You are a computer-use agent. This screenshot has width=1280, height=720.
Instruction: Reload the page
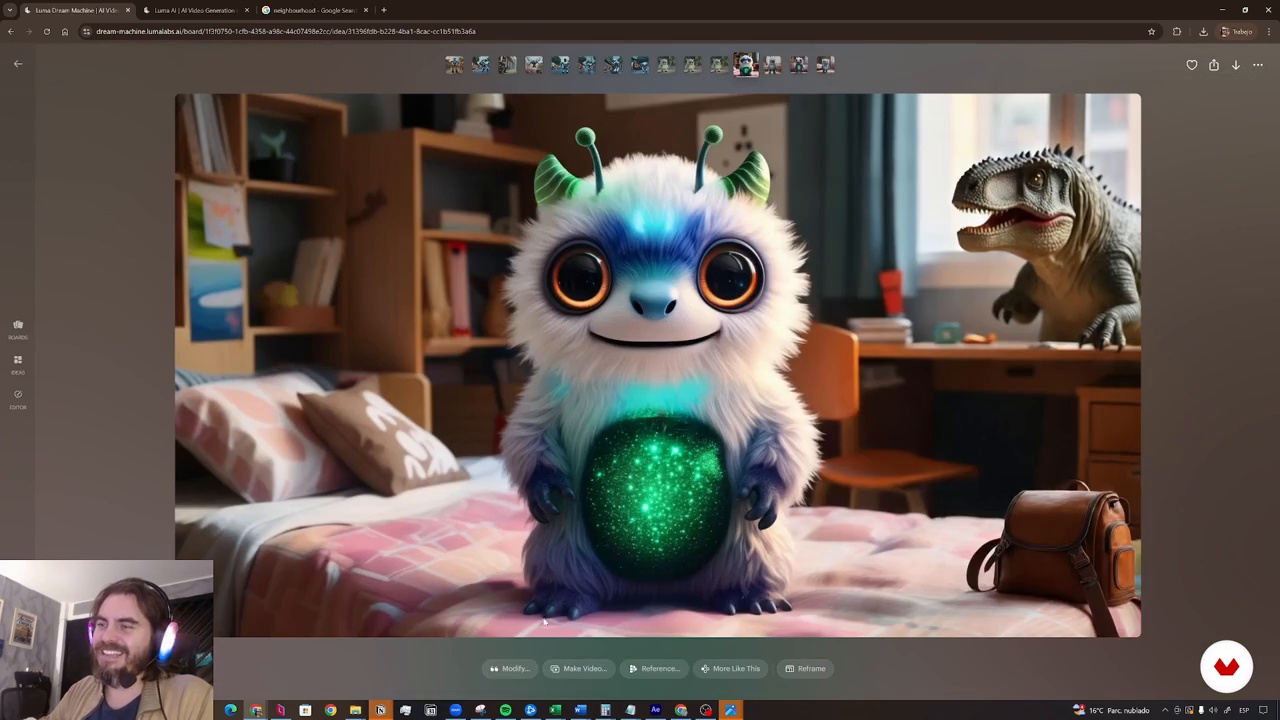click(x=46, y=31)
